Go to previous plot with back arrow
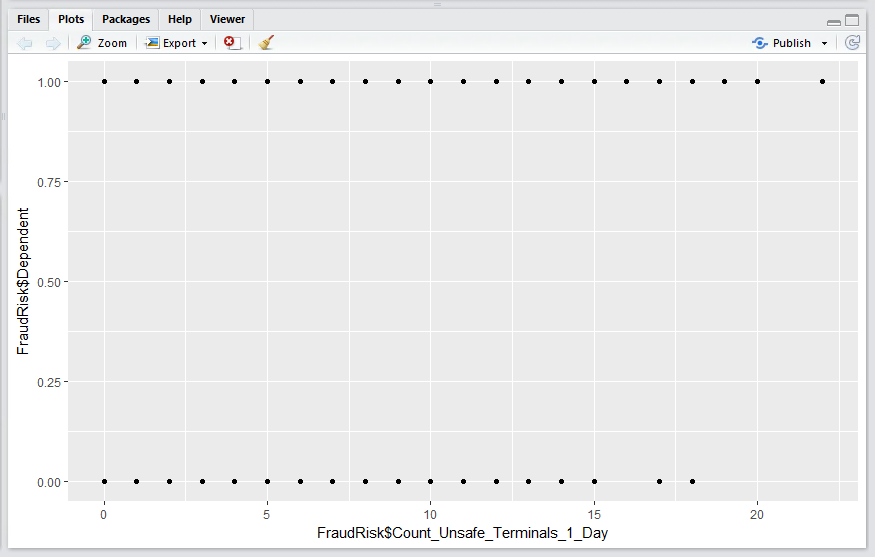This screenshot has height=557, width=875. coord(25,43)
